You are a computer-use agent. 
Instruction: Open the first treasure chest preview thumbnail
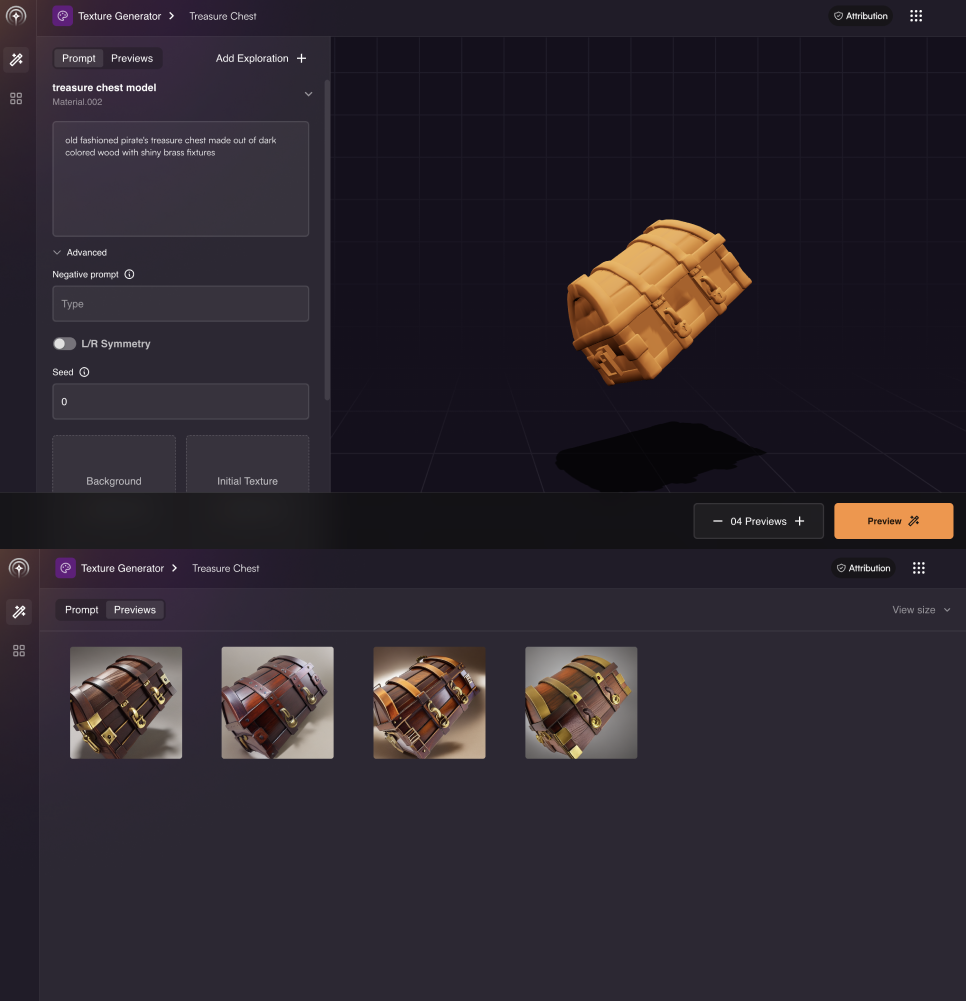click(126, 703)
